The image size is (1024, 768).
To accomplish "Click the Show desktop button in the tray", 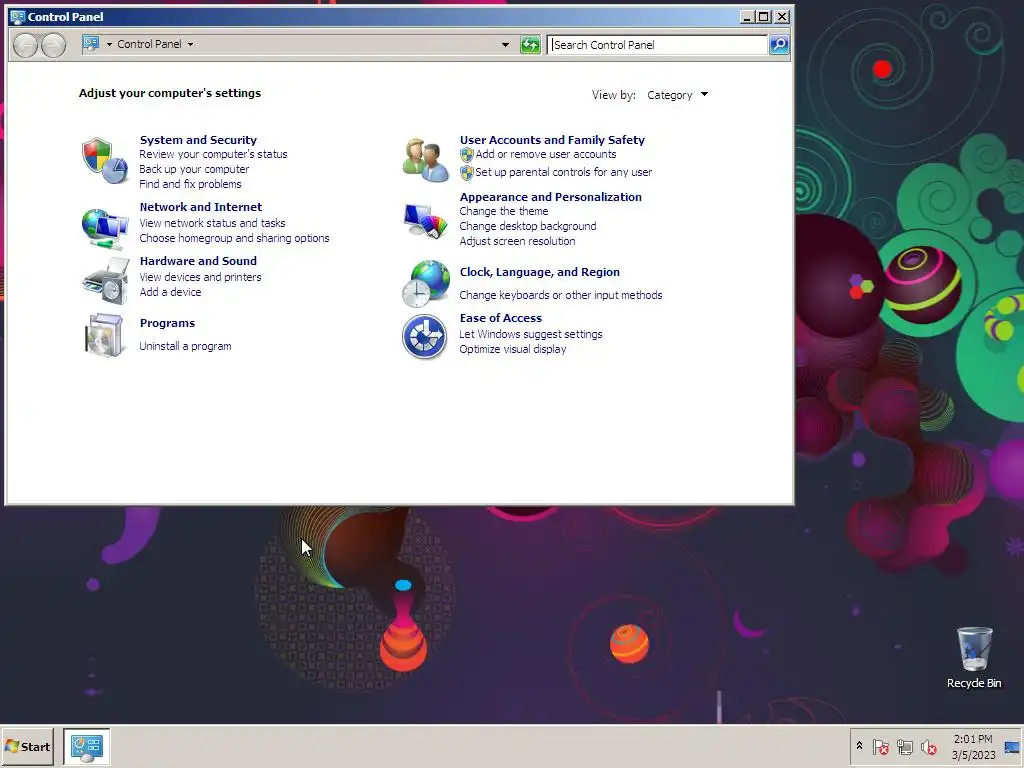I will coord(1013,747).
